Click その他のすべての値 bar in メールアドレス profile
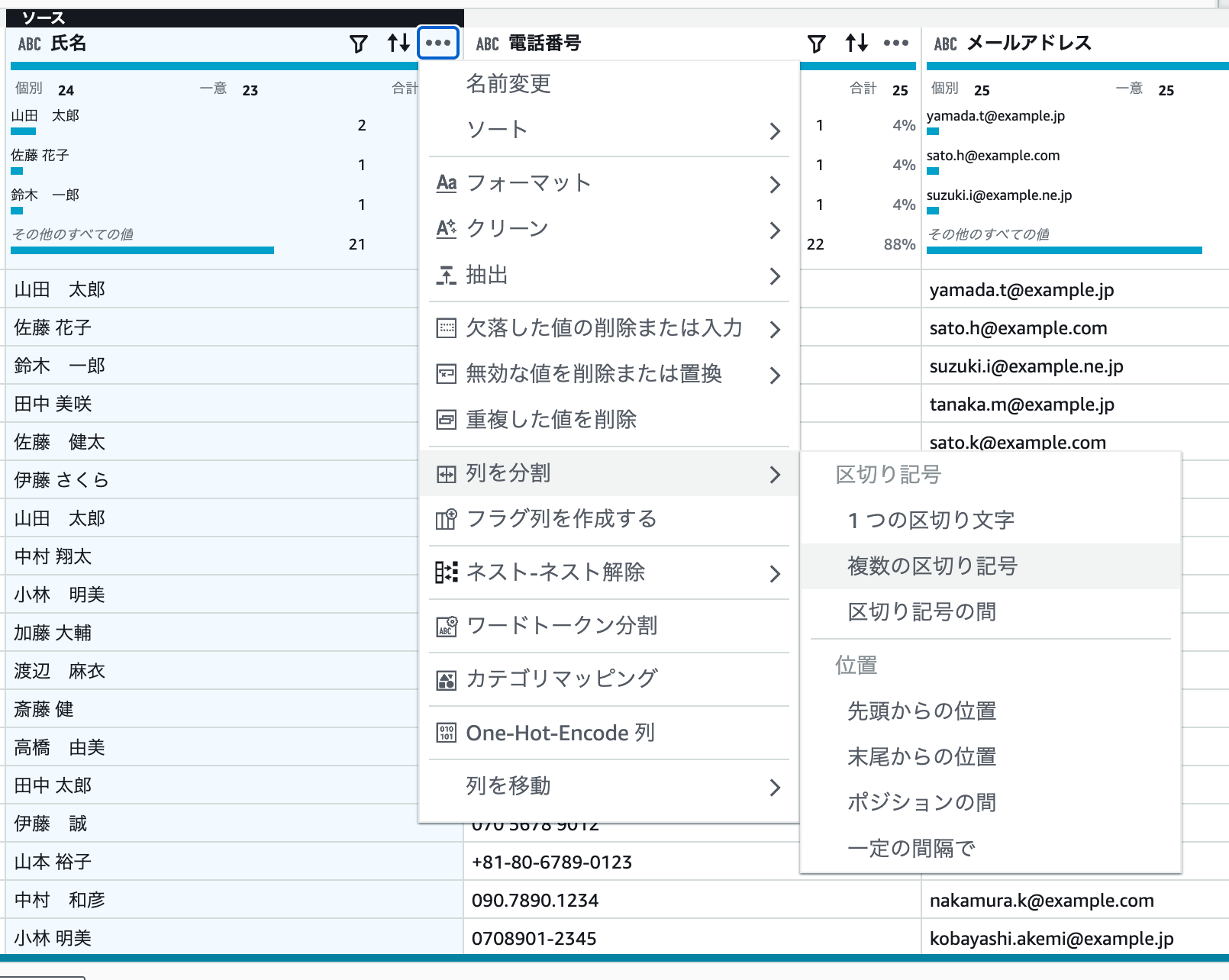The height and width of the screenshot is (980, 1229). (1065, 250)
